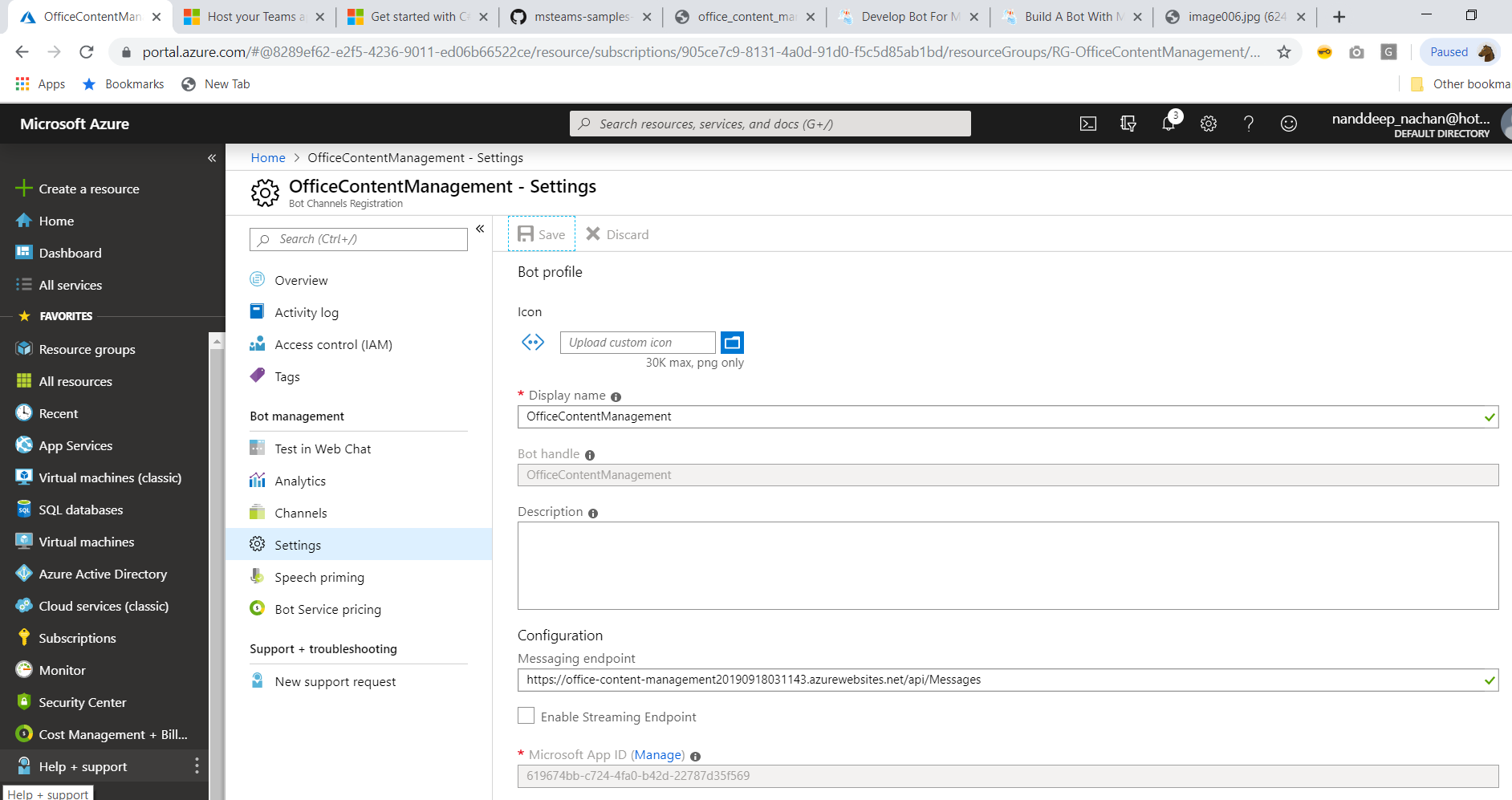Click the browse folder icon for custom icon
Image resolution: width=1512 pixels, height=800 pixels.
[x=732, y=343]
